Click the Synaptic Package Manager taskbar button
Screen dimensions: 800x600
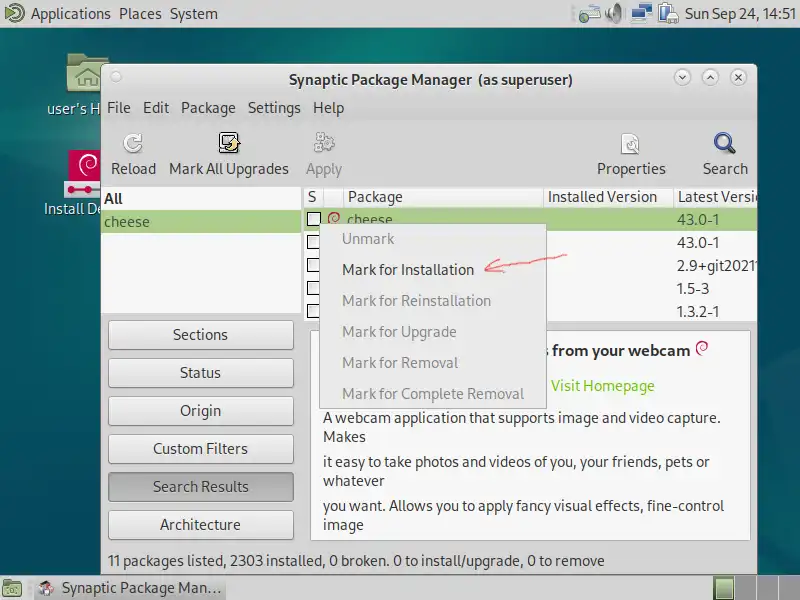132,588
